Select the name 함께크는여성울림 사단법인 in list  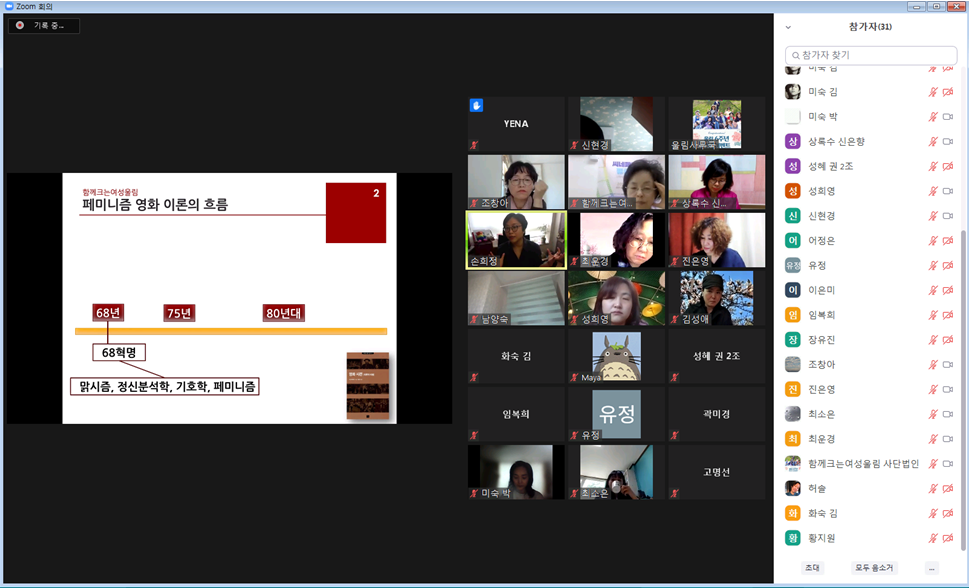[863, 463]
